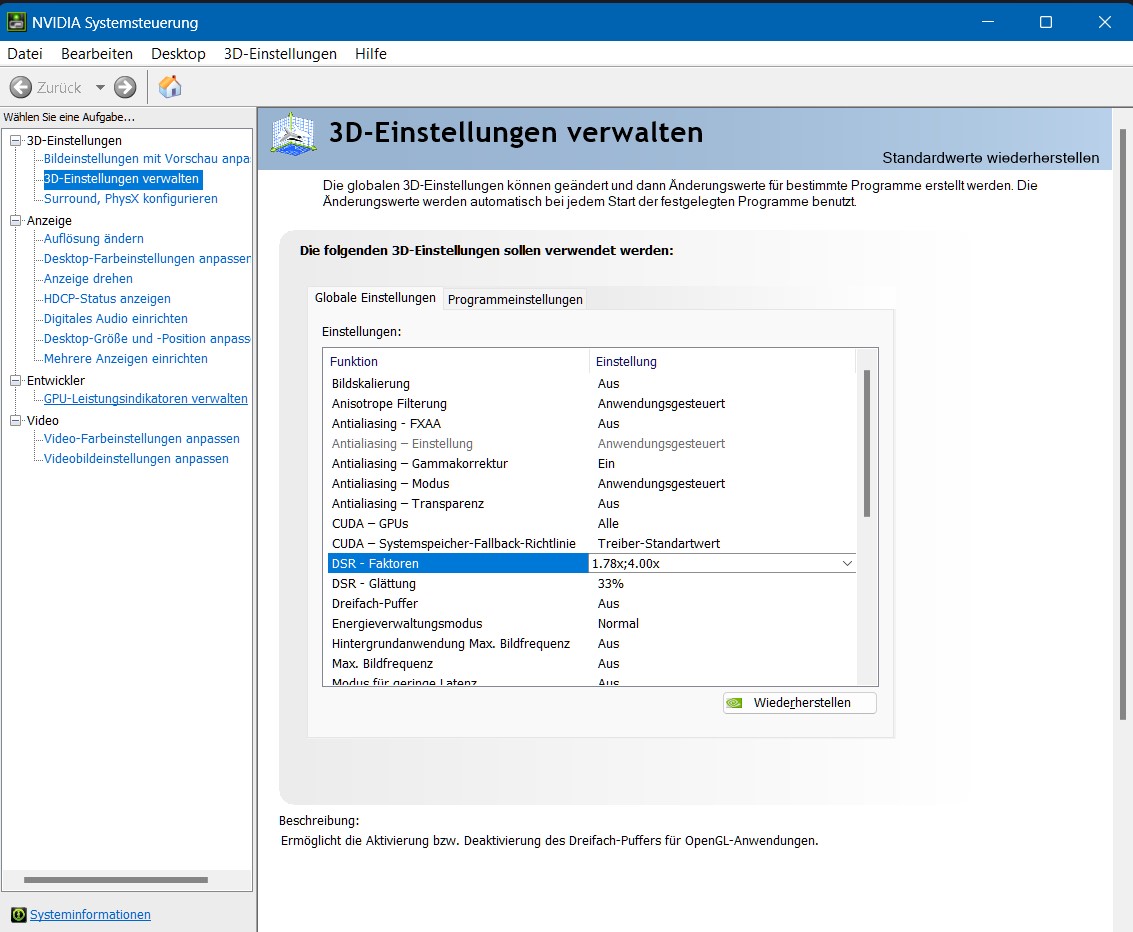
Task: Select Antialiasing – Modus row
Action: point(591,484)
